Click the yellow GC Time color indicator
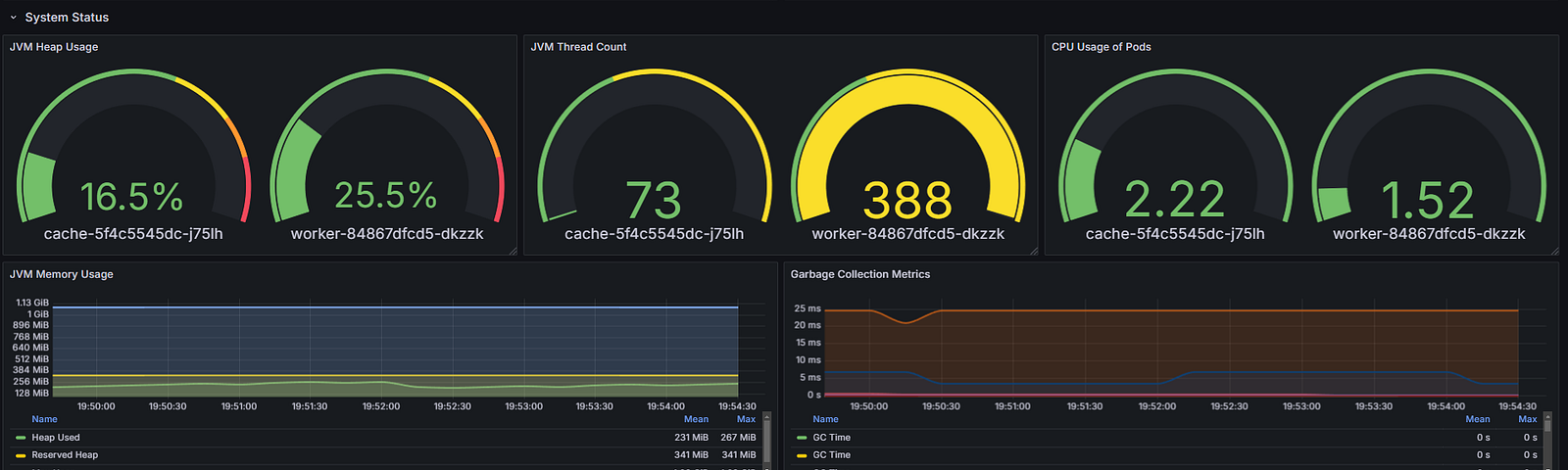 tap(802, 455)
